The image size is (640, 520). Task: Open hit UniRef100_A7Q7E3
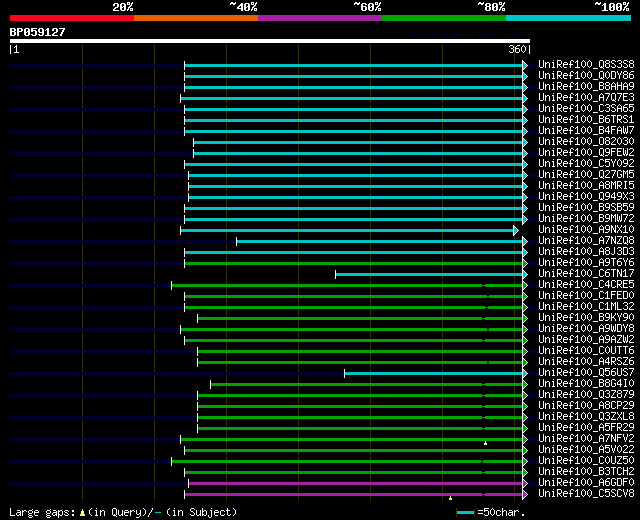(586, 97)
